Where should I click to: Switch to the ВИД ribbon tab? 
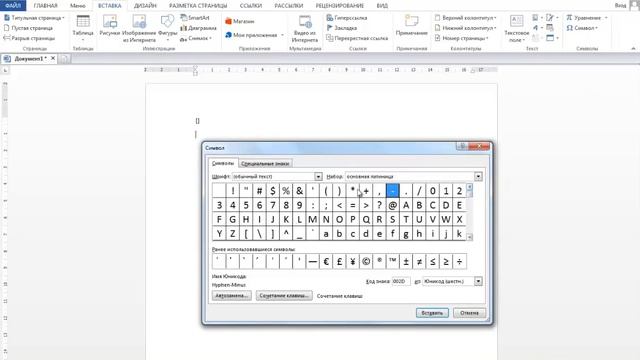[382, 6]
